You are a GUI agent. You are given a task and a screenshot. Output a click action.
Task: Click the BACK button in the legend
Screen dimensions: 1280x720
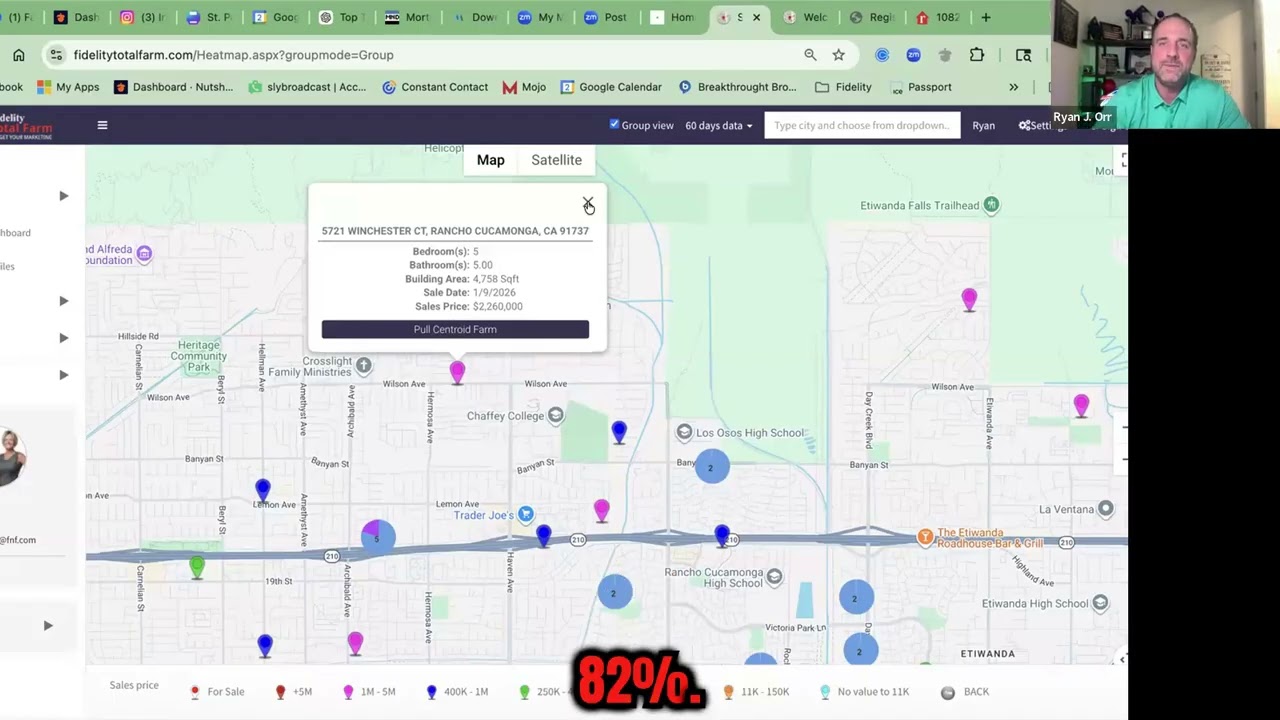pyautogui.click(x=967, y=692)
